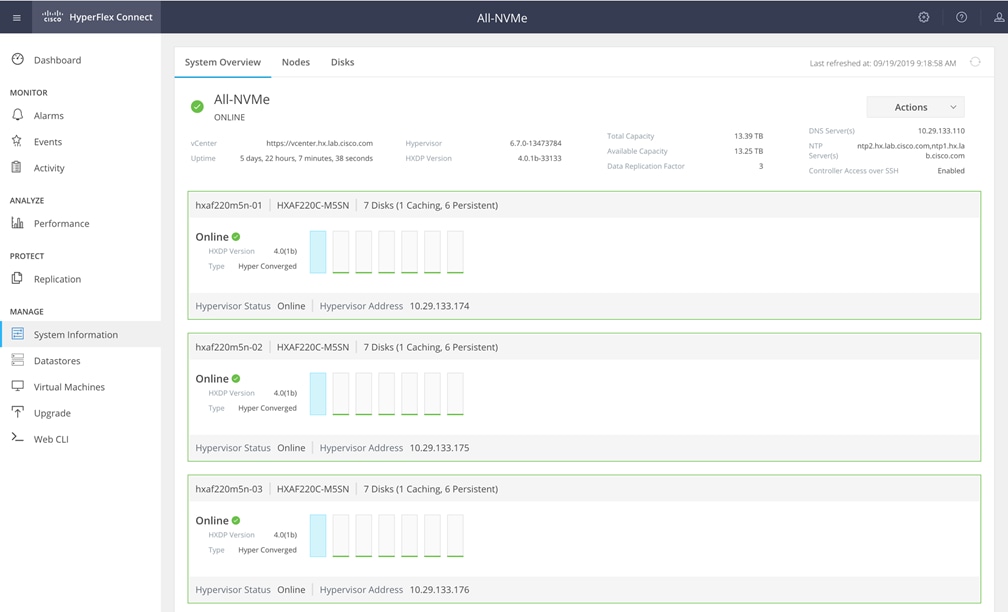Click the node name hxaf220m5n-02
The height and width of the screenshot is (612, 1008).
point(229,347)
